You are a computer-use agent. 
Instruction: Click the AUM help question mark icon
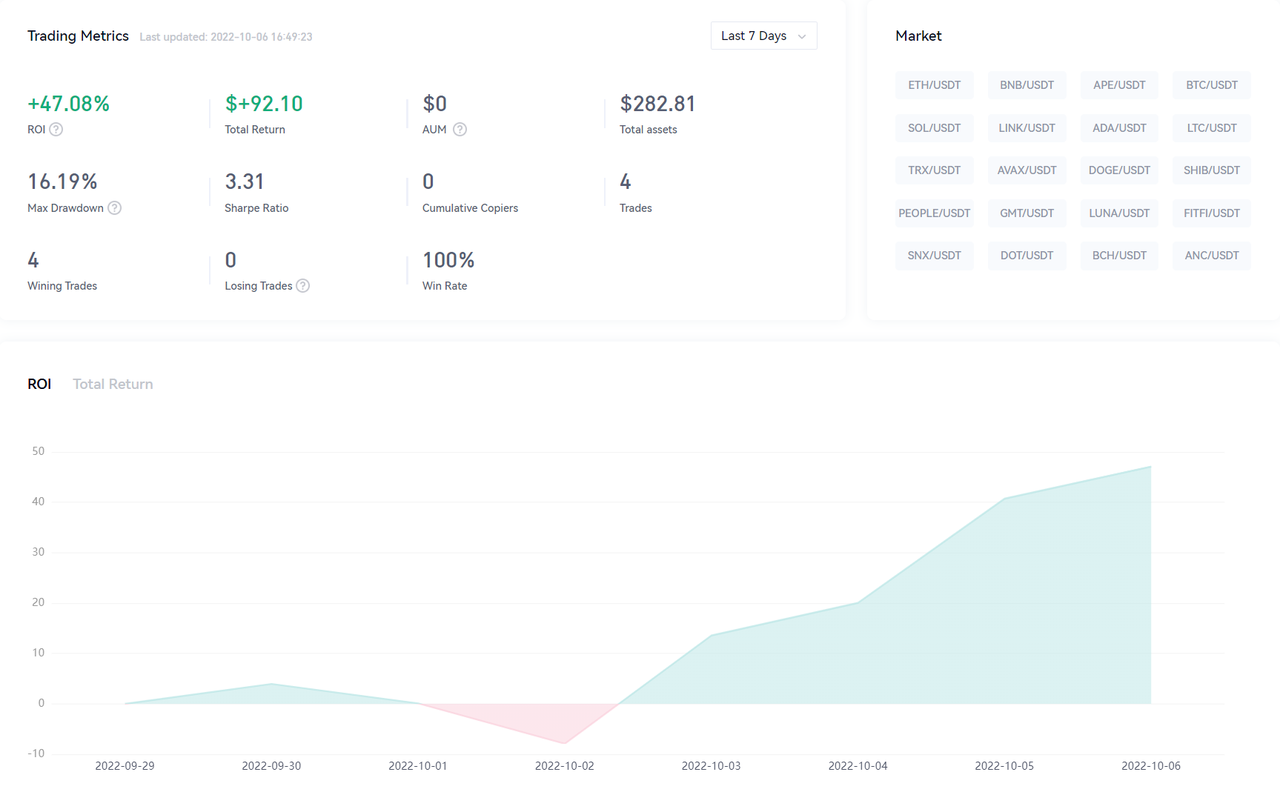(460, 129)
